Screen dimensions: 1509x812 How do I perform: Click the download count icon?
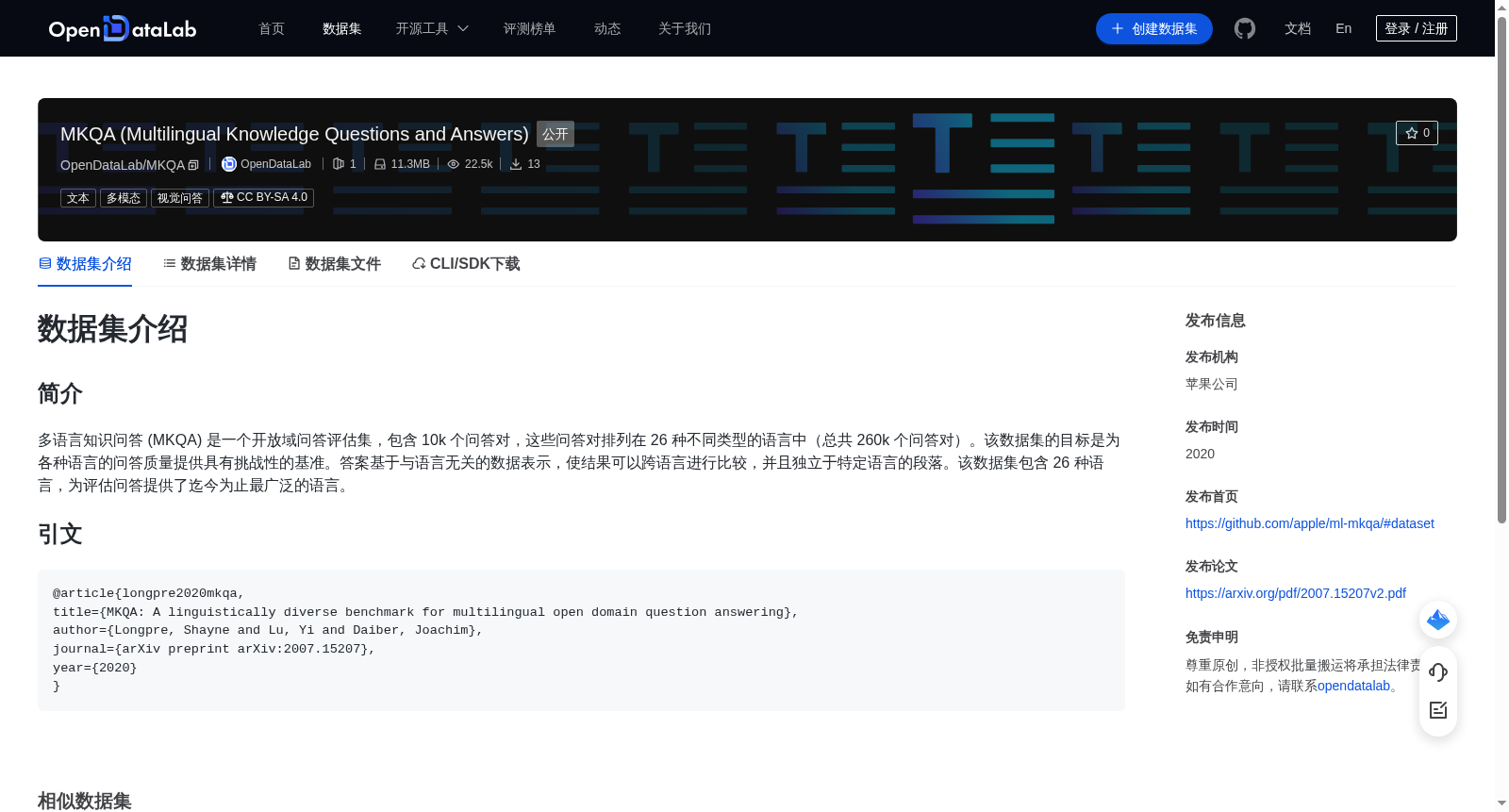click(516, 164)
